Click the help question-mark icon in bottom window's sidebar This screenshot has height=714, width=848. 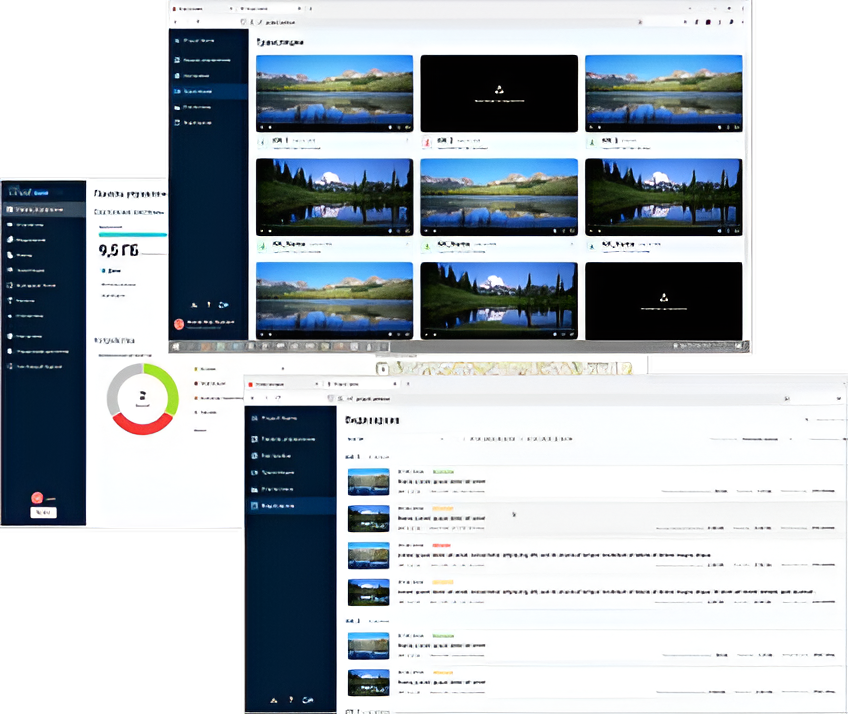pyautogui.click(x=291, y=700)
